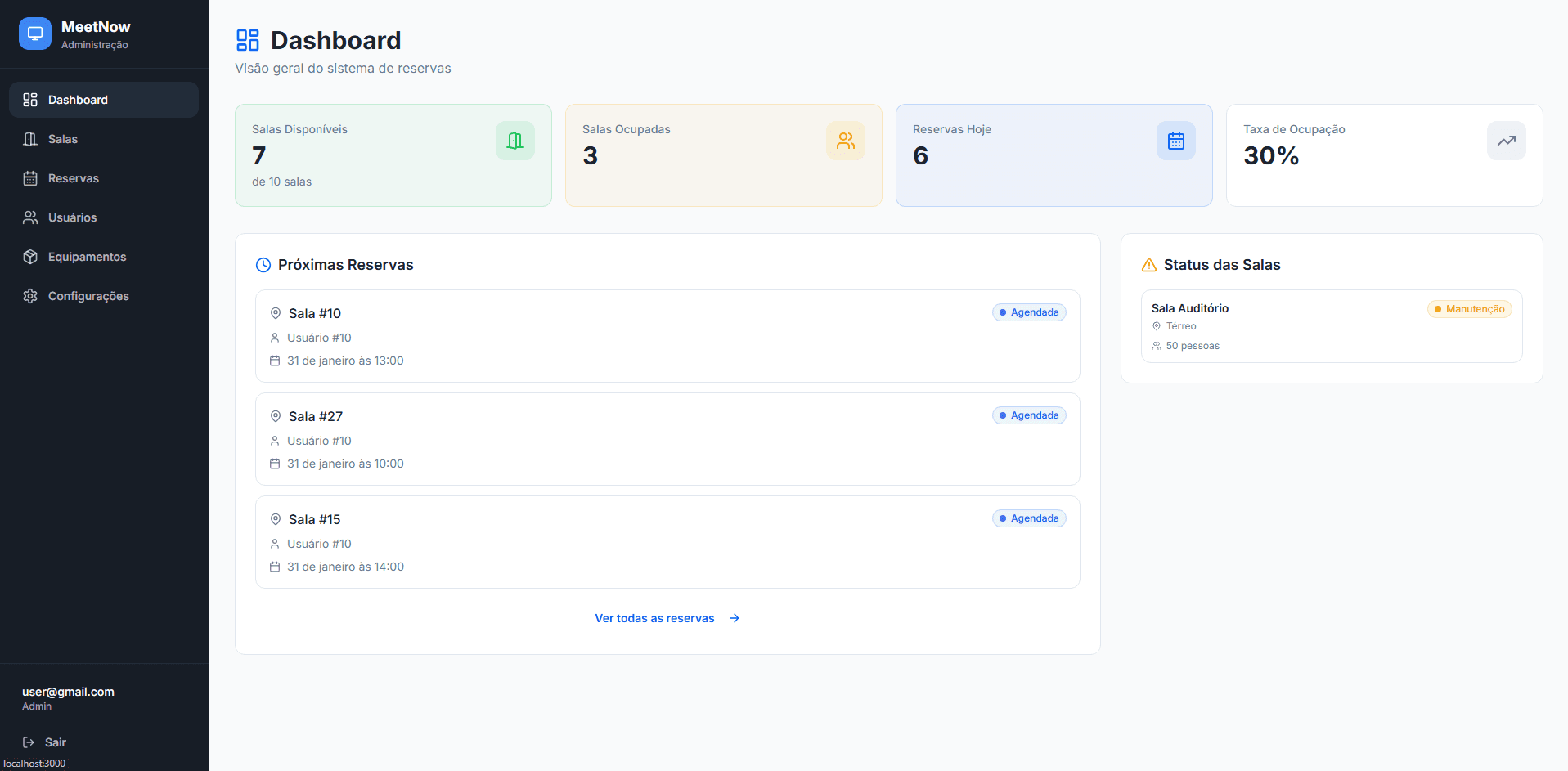Click the warning icon next to Status das Salas

(x=1148, y=264)
